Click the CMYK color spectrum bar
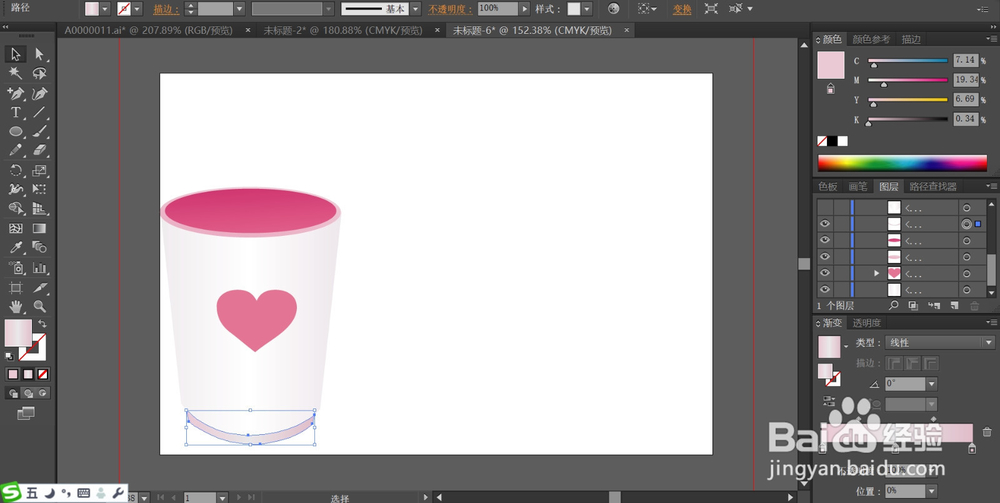Image resolution: width=1000 pixels, height=503 pixels. coord(901,163)
